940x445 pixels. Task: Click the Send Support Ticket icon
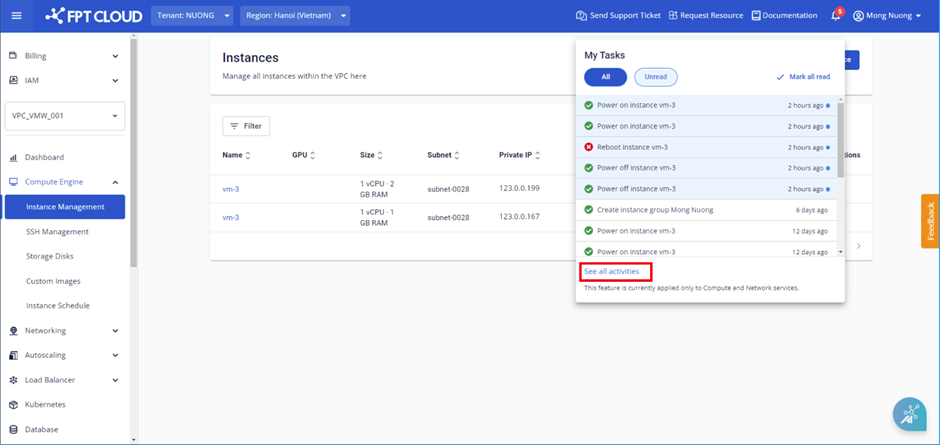pos(582,16)
